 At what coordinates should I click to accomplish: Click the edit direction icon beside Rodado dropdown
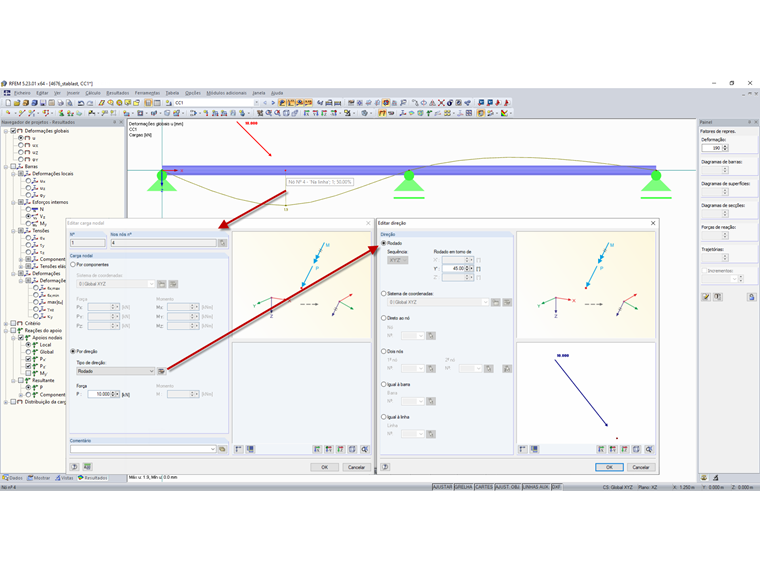(x=161, y=371)
